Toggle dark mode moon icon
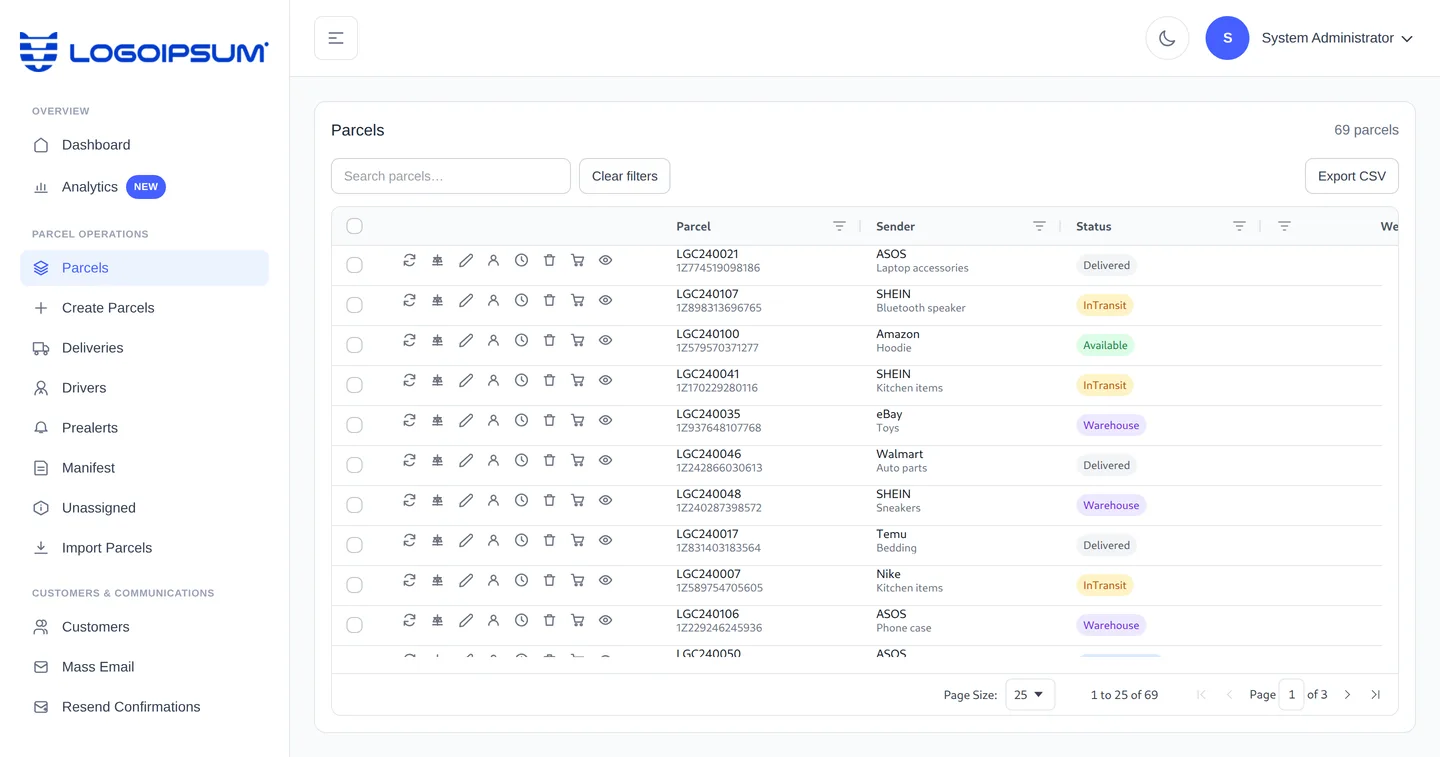The image size is (1440, 757). [x=1167, y=38]
